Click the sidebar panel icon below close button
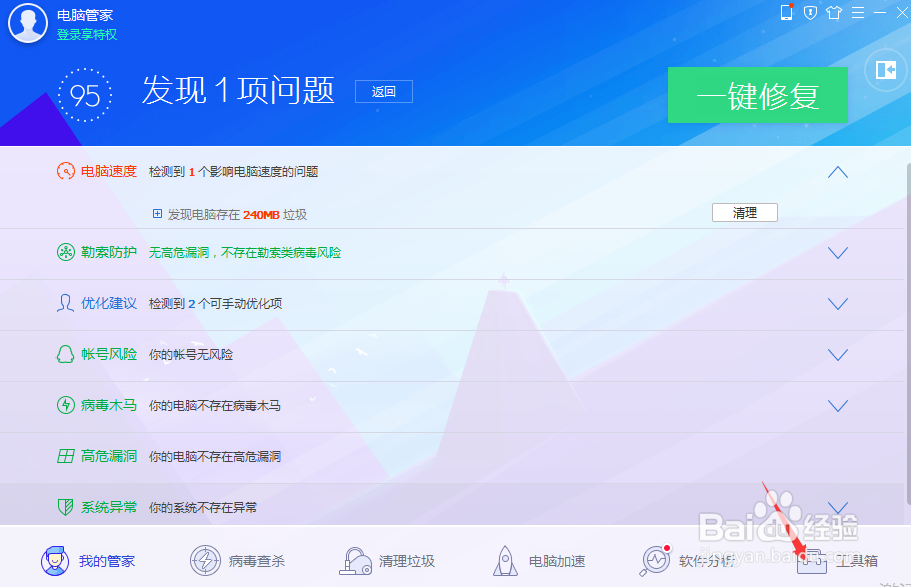The image size is (911, 587). point(885,70)
